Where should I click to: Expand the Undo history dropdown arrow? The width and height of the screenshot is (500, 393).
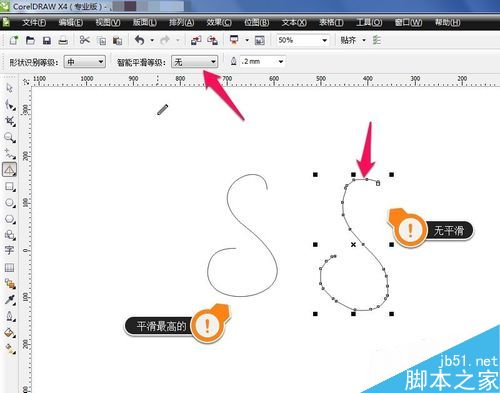[x=152, y=41]
